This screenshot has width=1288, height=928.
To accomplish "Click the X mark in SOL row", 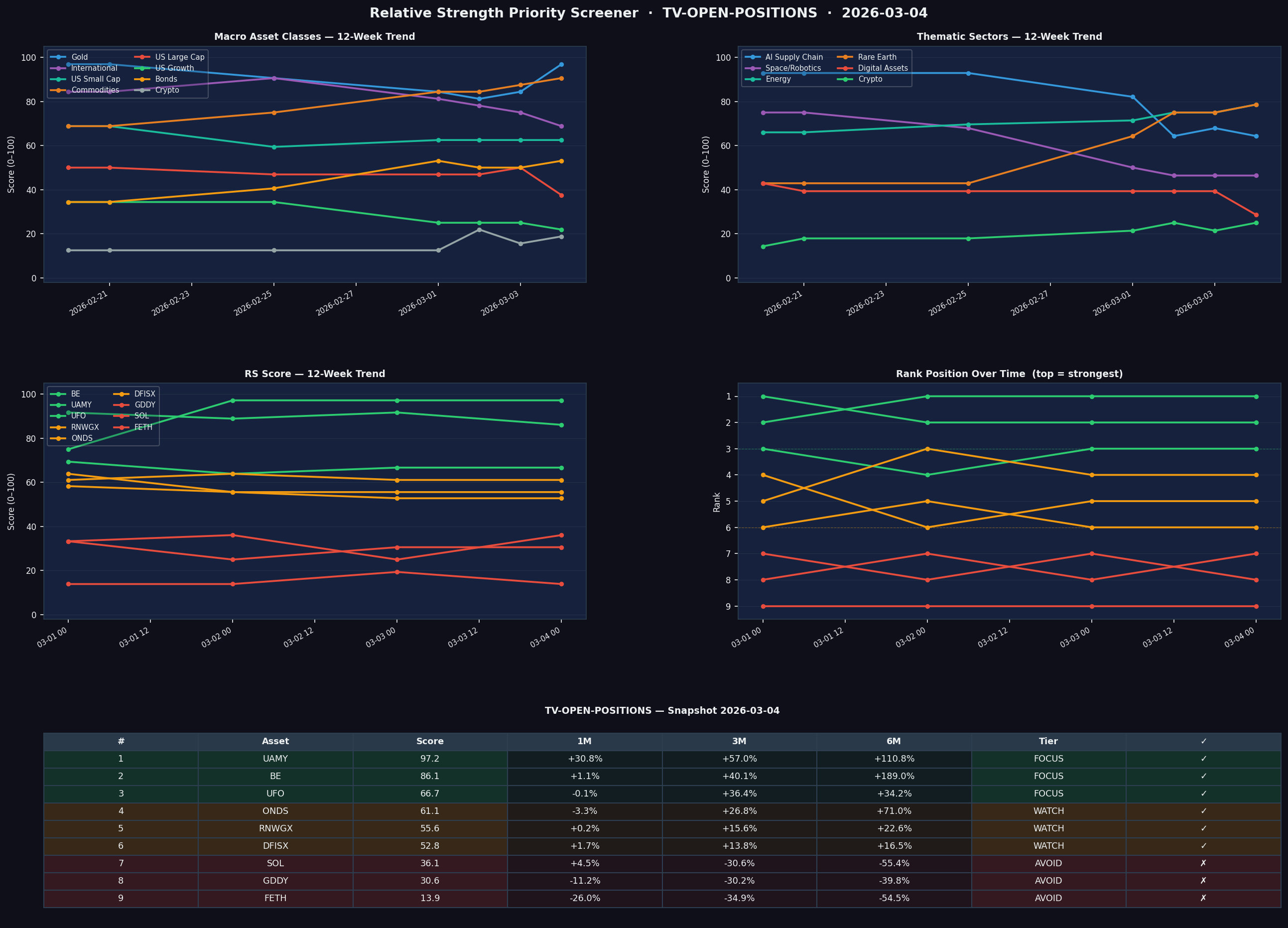I will pyautogui.click(x=1203, y=863).
